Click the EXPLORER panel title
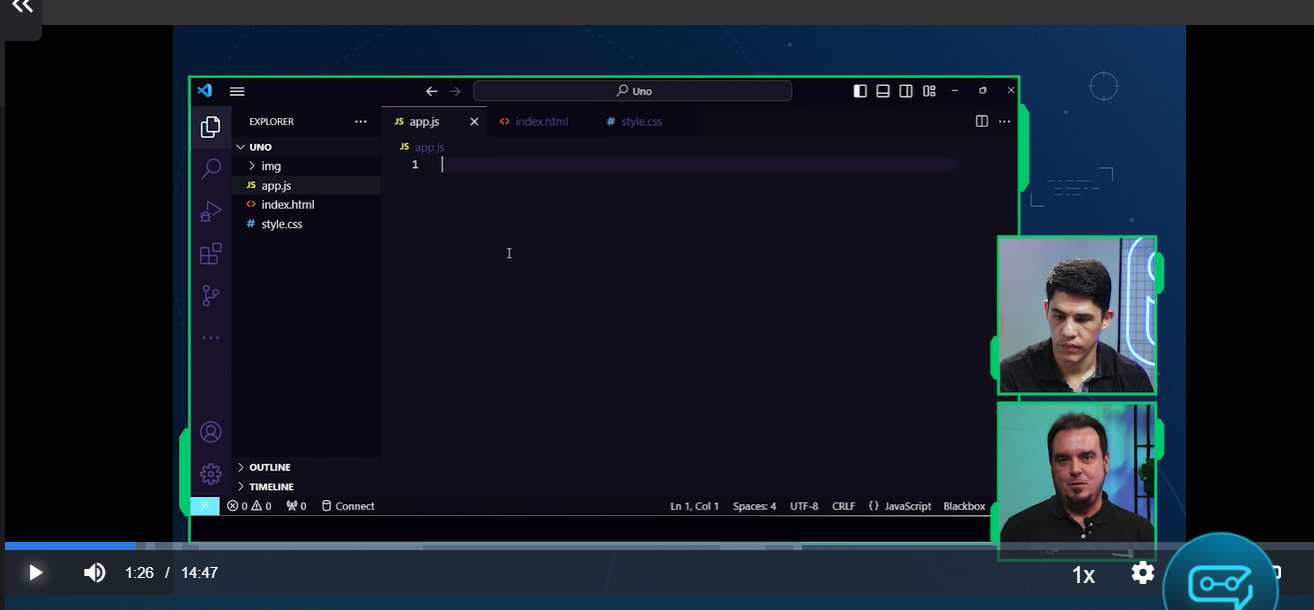The height and width of the screenshot is (610, 1314). pyautogui.click(x=272, y=122)
